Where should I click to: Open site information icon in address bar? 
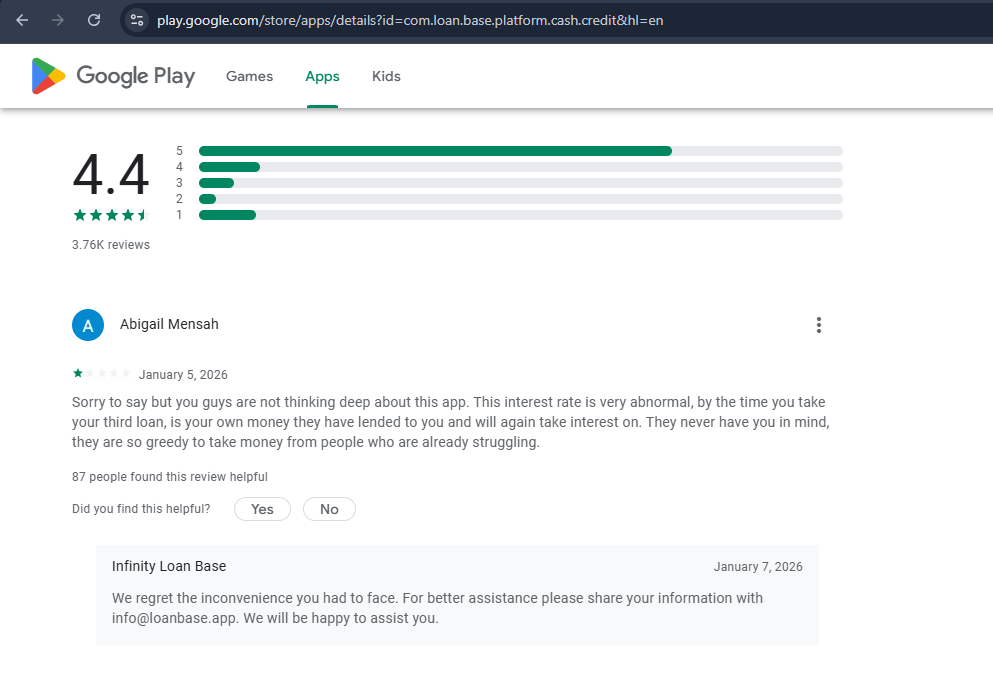pos(137,20)
